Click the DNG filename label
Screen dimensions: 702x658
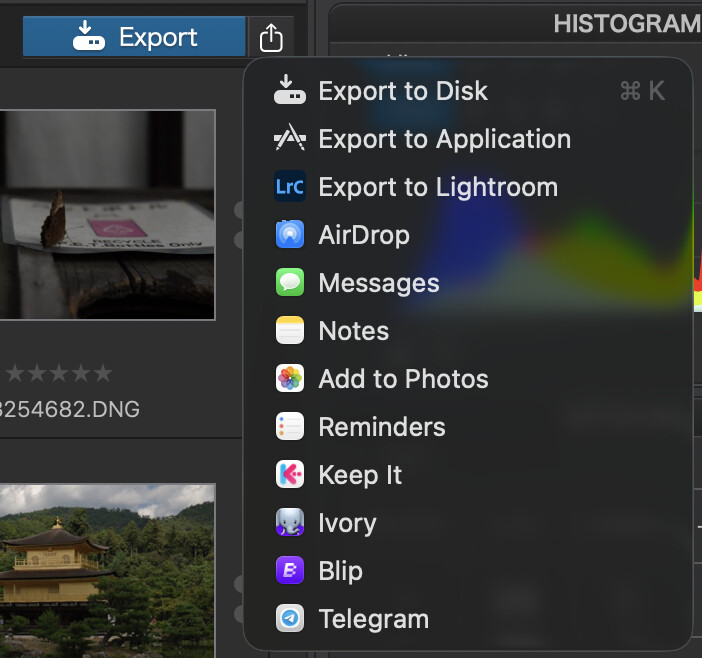(70, 409)
